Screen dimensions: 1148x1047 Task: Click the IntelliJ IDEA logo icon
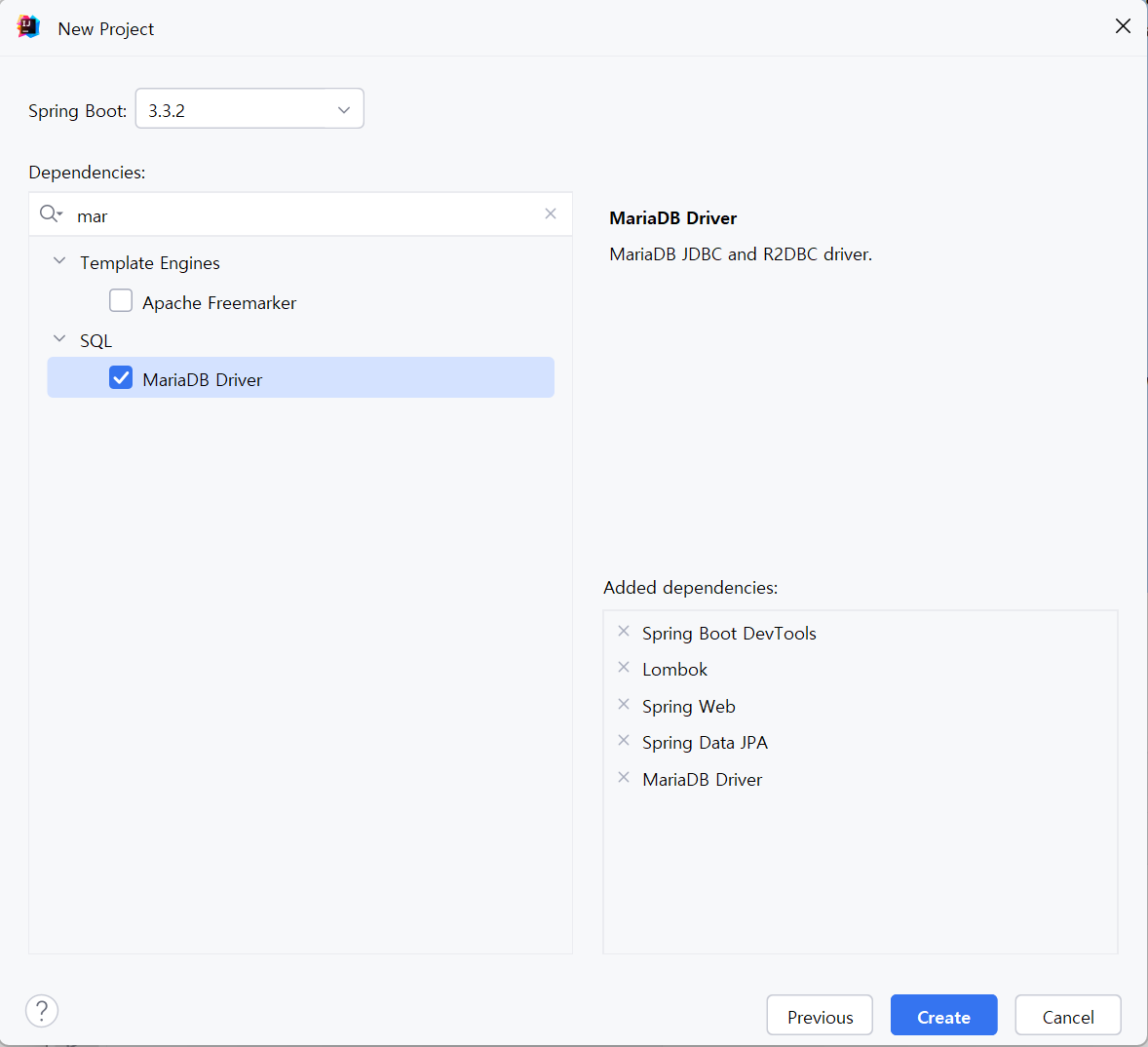pyautogui.click(x=28, y=27)
